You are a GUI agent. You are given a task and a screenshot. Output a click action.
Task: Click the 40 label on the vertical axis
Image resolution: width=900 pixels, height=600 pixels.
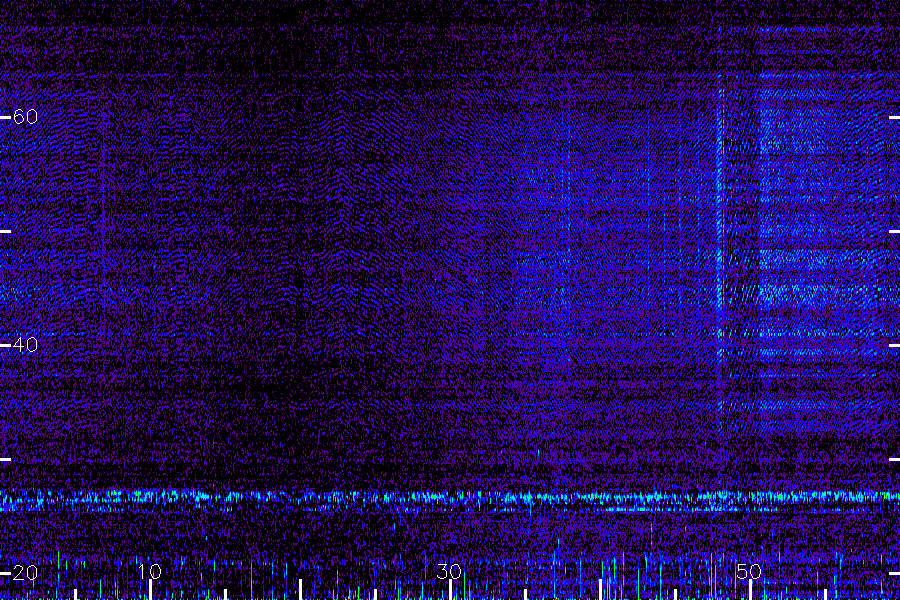25,345
